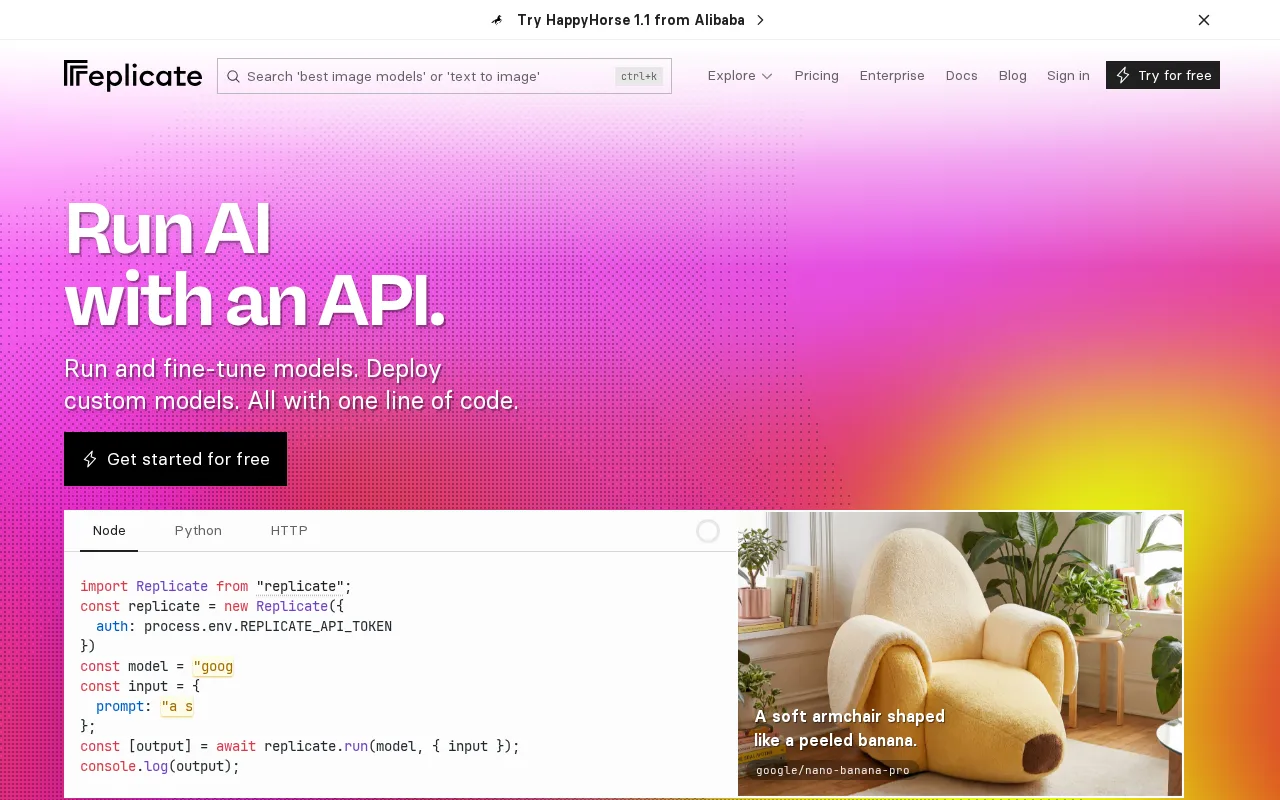The width and height of the screenshot is (1280, 800).
Task: Click the search magnifier icon
Action: click(x=233, y=76)
